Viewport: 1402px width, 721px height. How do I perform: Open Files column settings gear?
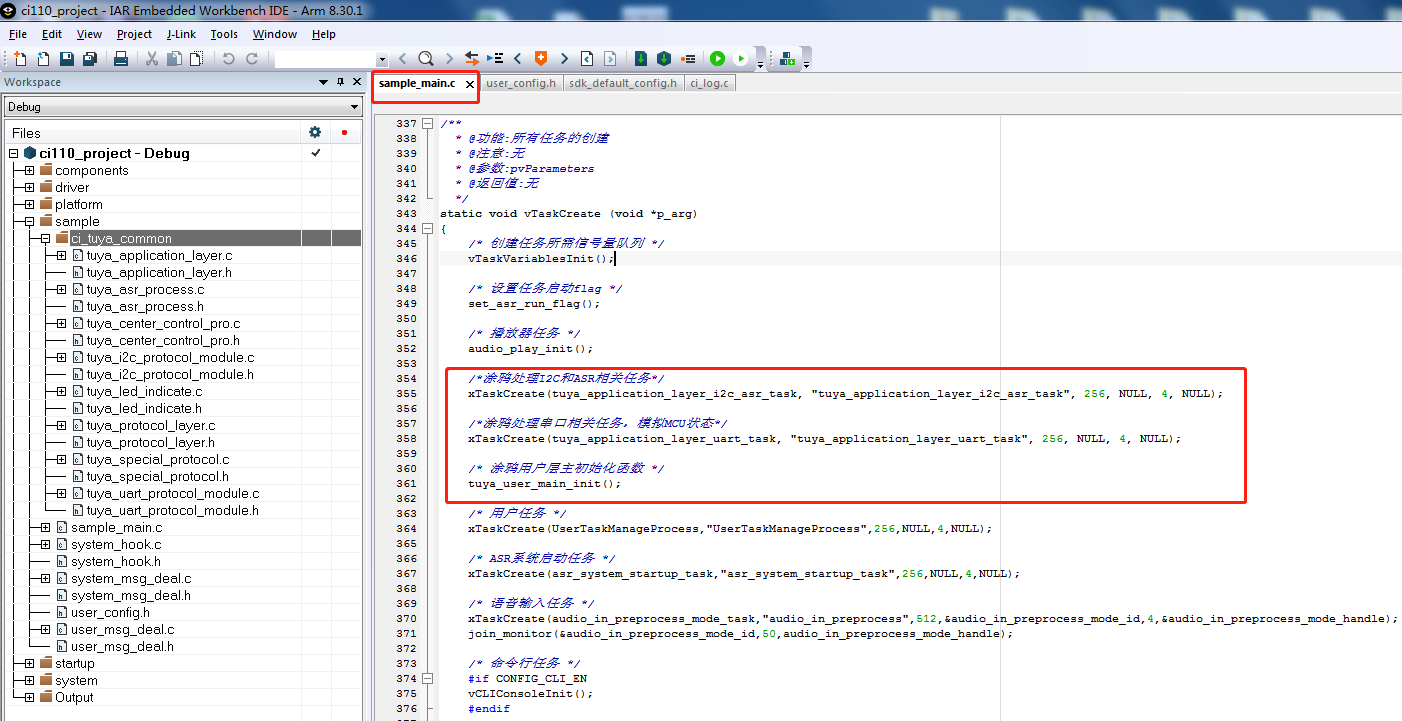(x=315, y=132)
